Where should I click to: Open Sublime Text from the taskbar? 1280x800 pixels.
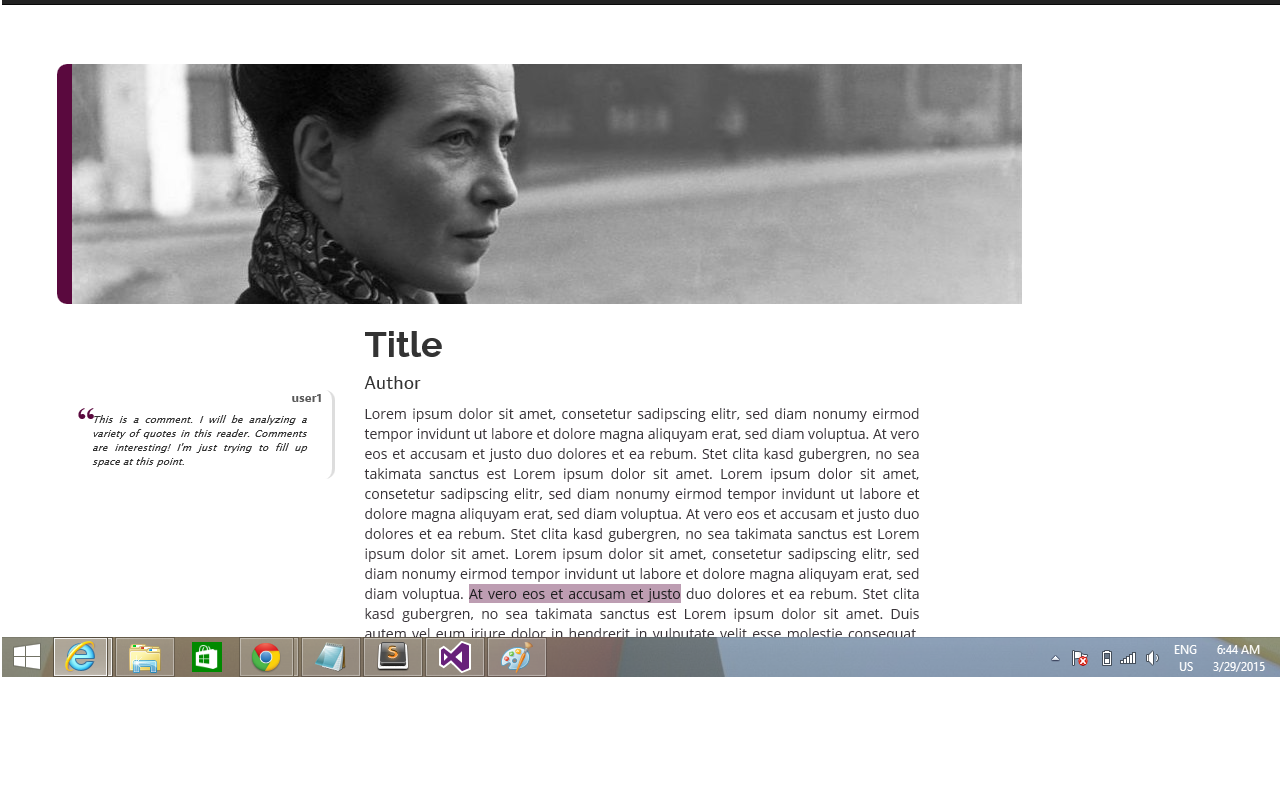[393, 657]
